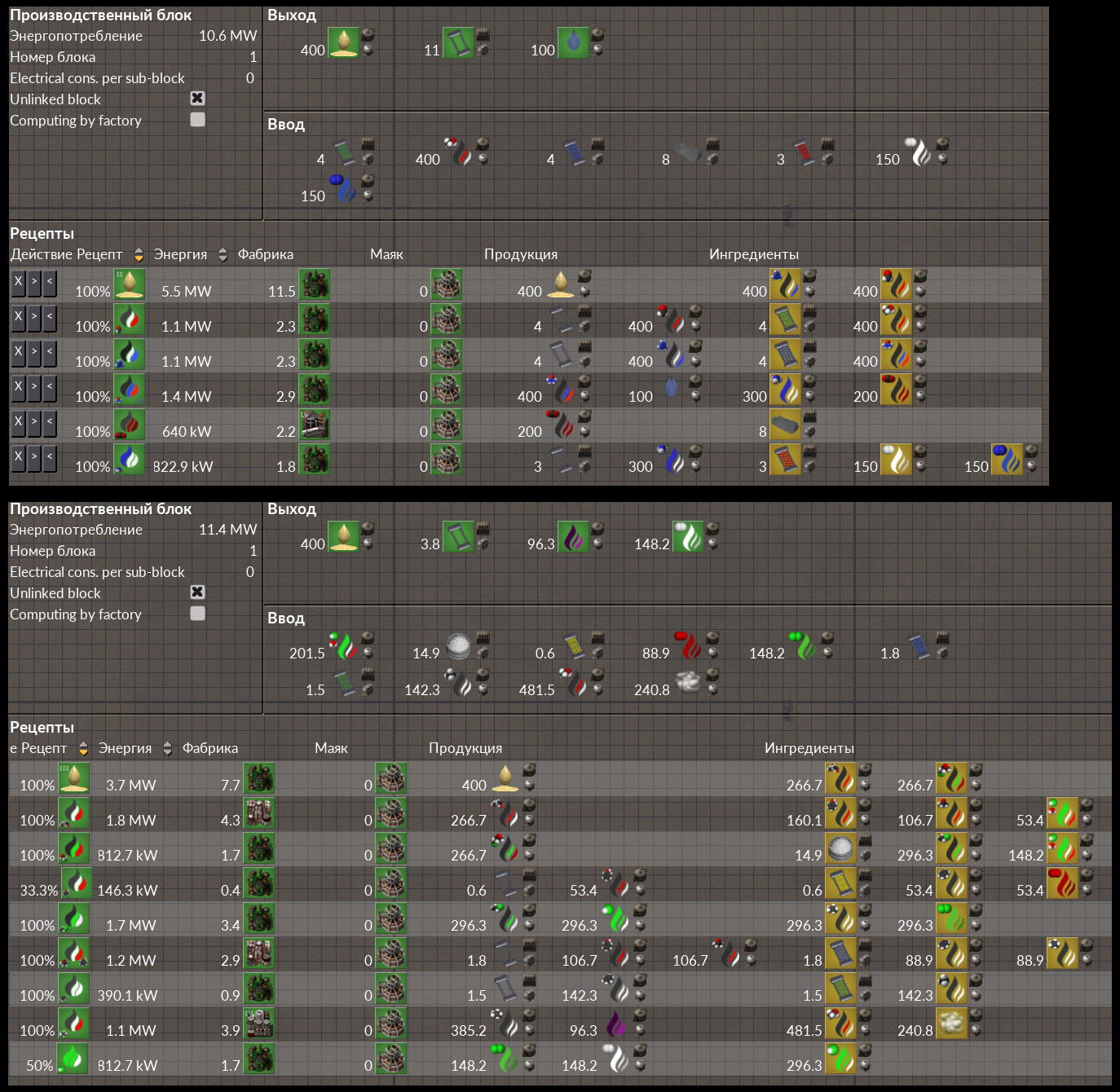Viewport: 1120px width, 1092px height.
Task: Click the 14.9 input item in lower Ввод
Action: (x=458, y=646)
